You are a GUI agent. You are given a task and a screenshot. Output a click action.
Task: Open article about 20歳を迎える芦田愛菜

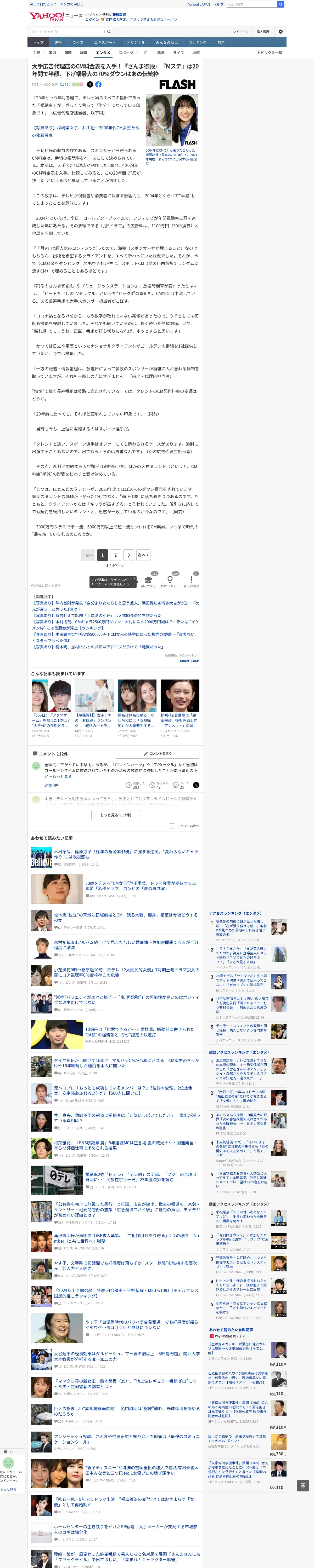tap(141, 886)
